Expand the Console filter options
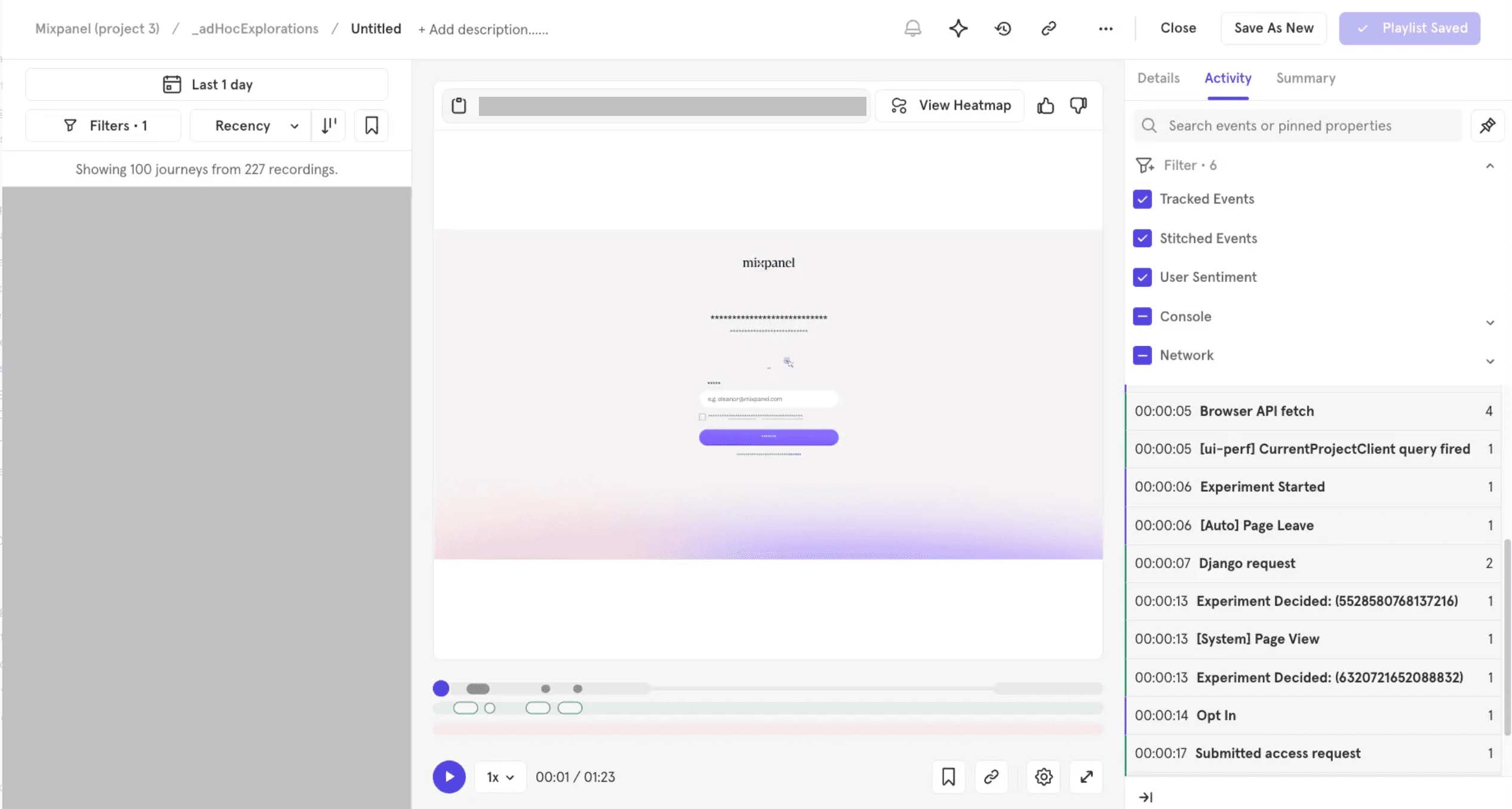Viewport: 1512px width, 809px height. coord(1490,323)
